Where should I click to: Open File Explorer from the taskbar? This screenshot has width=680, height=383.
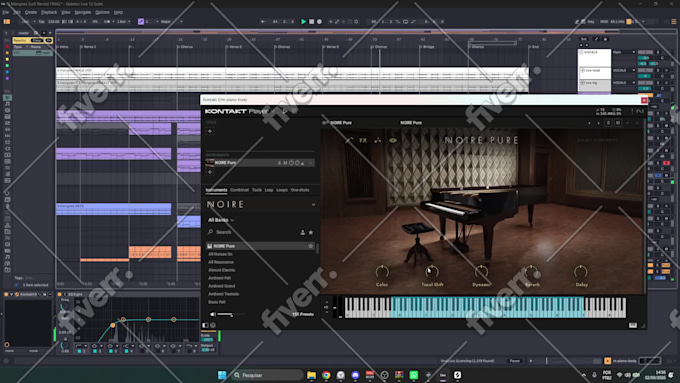pos(311,375)
